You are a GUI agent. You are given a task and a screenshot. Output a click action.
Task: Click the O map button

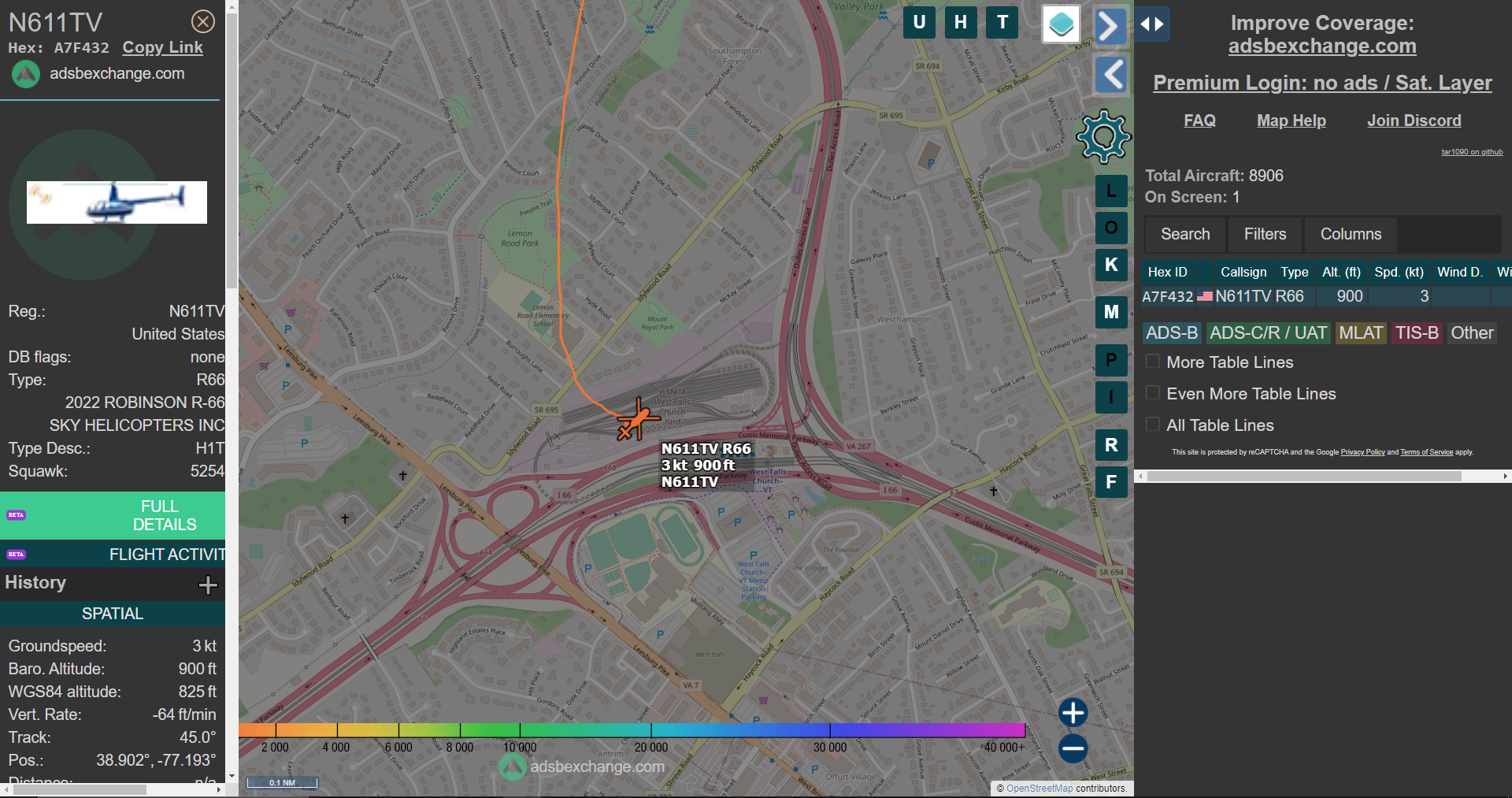(1111, 228)
